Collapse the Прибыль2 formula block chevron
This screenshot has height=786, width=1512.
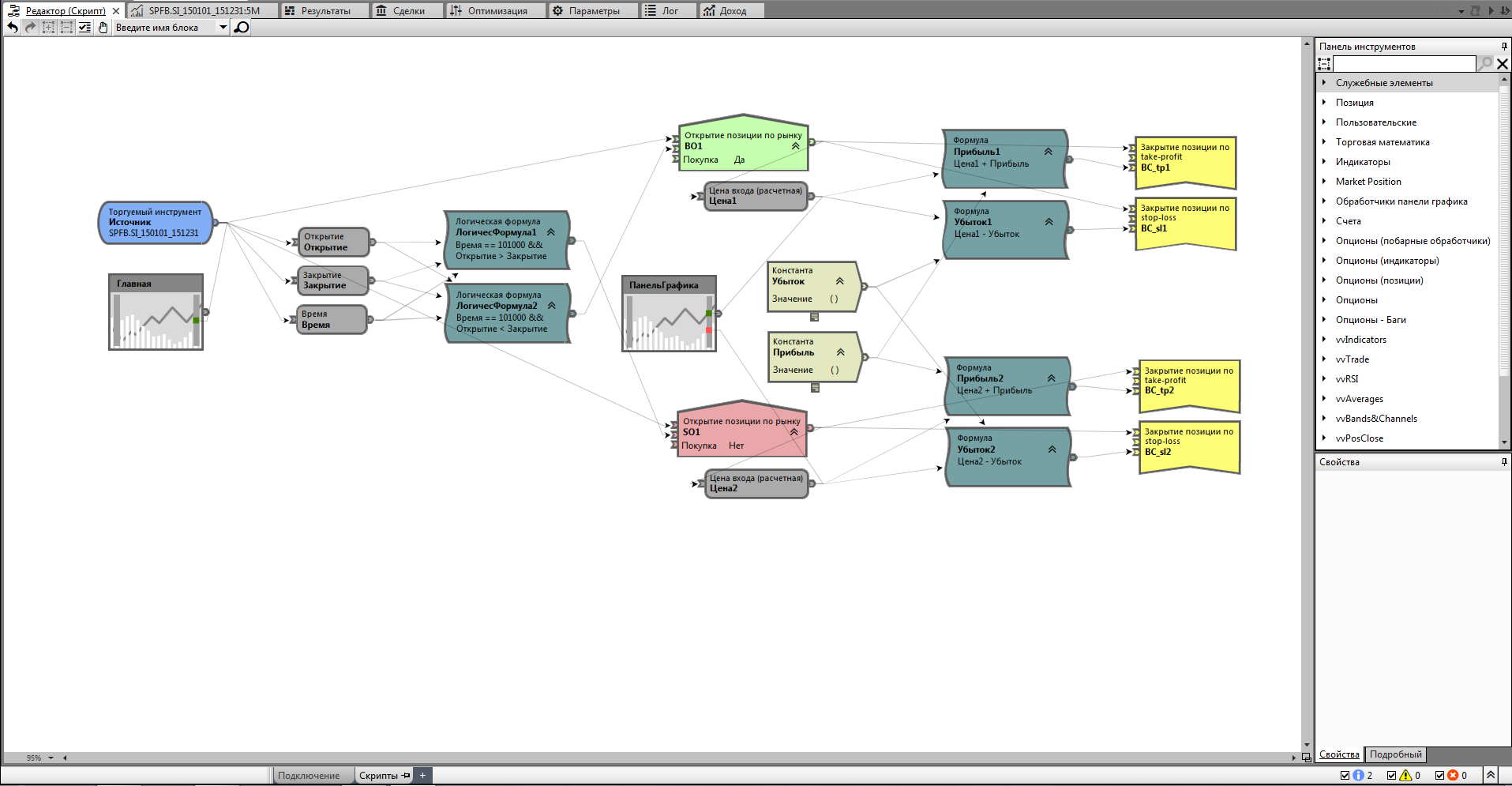click(1051, 378)
